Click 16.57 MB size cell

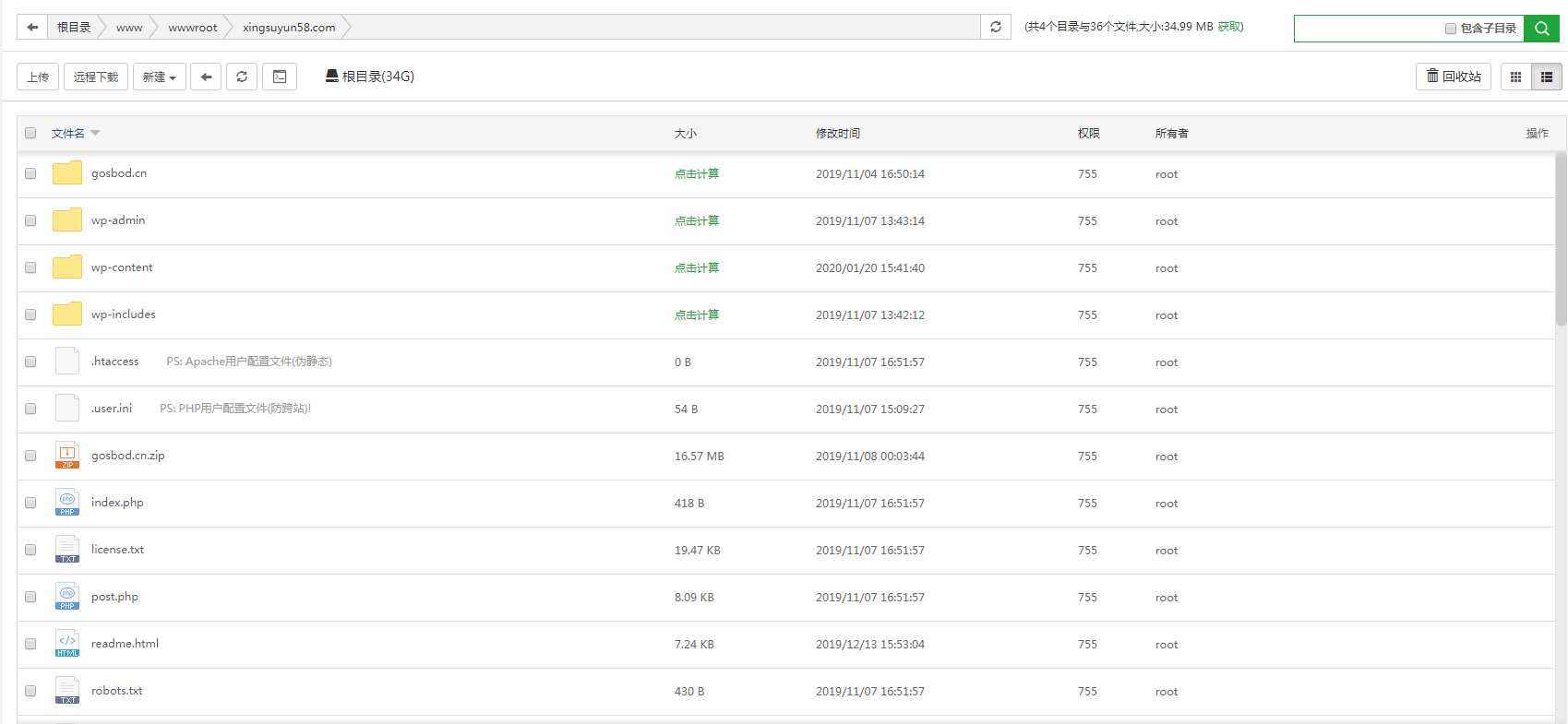(x=699, y=456)
